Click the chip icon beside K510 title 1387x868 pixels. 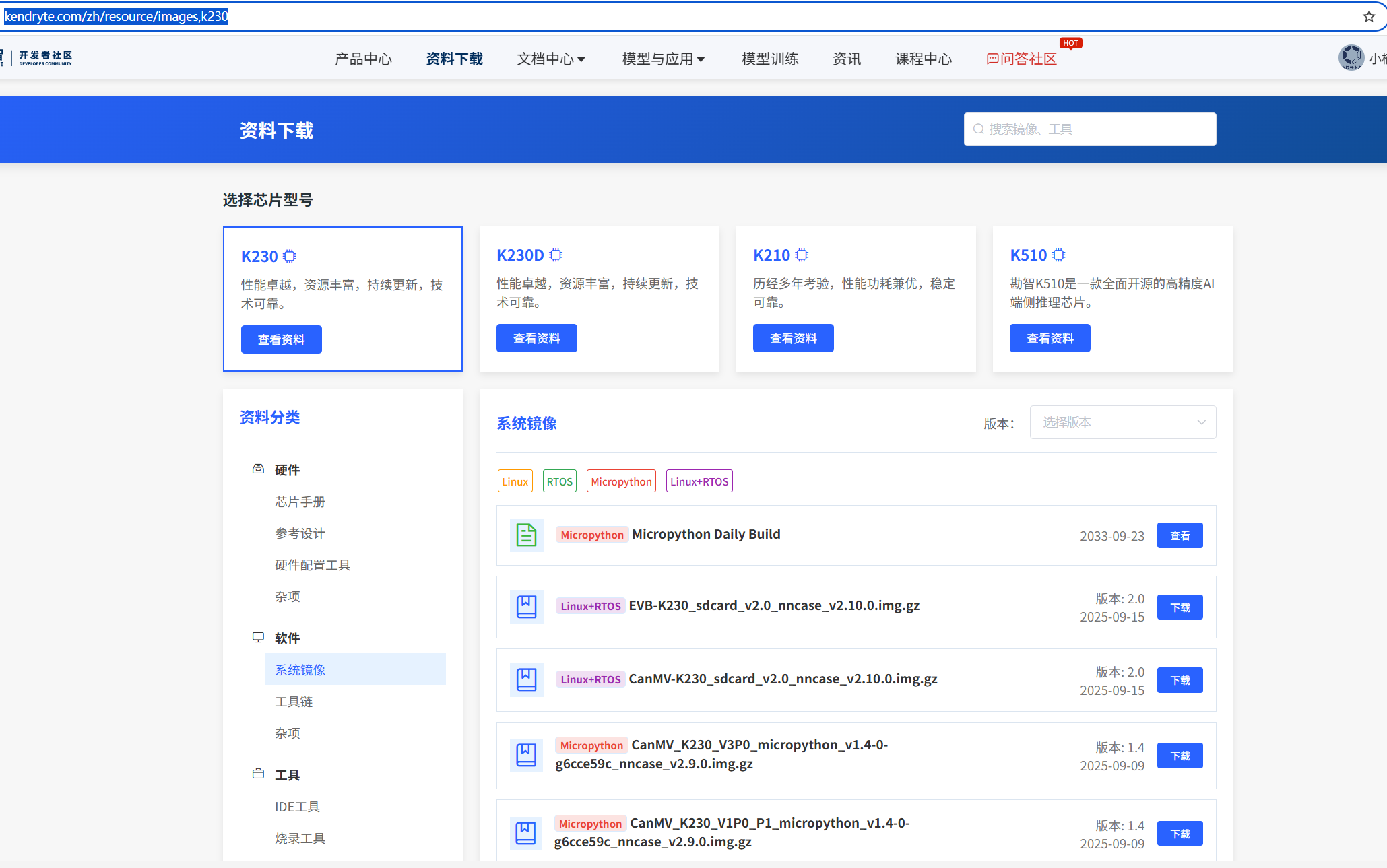pyautogui.click(x=1058, y=255)
